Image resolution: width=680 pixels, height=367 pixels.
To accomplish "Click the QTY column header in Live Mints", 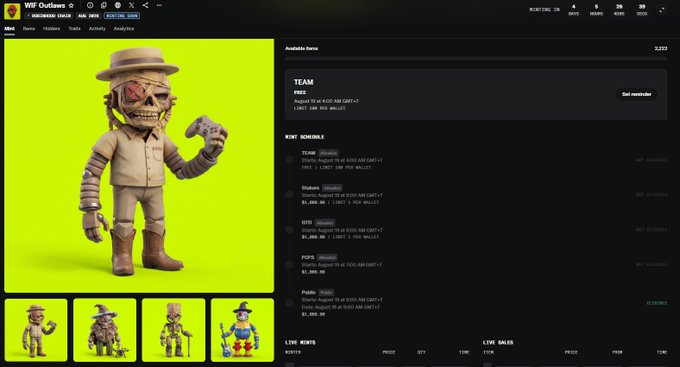I will pos(422,352).
